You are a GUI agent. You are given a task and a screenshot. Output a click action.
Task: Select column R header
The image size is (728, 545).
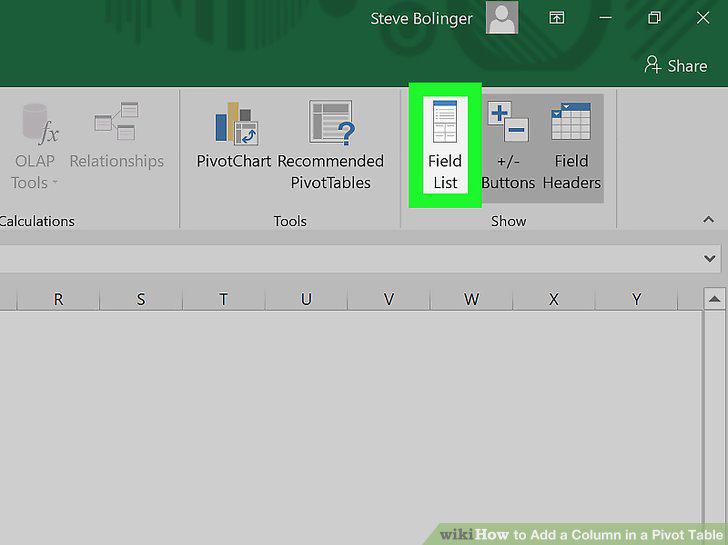click(58, 299)
